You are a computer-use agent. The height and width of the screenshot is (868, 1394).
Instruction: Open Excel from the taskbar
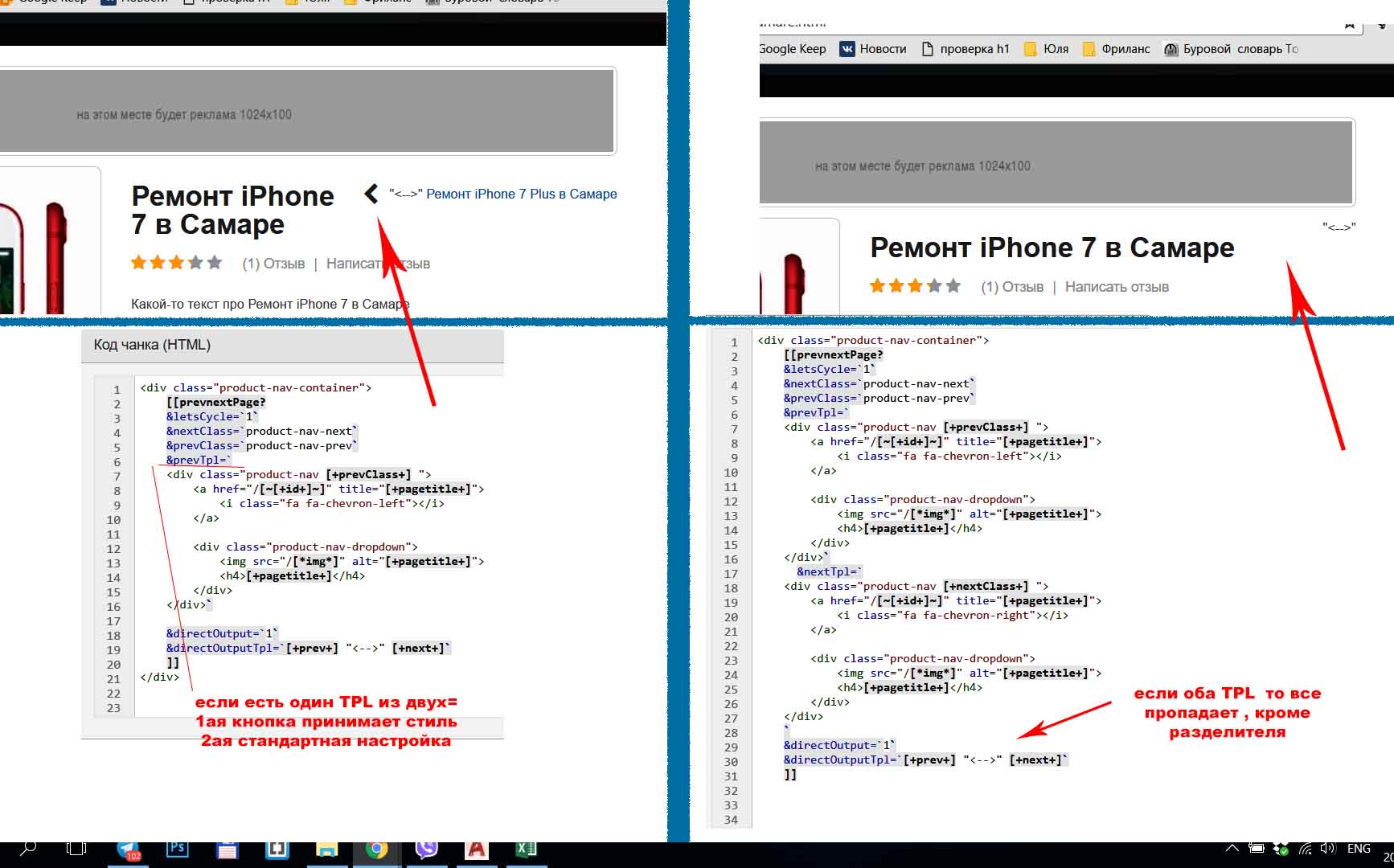[x=526, y=850]
